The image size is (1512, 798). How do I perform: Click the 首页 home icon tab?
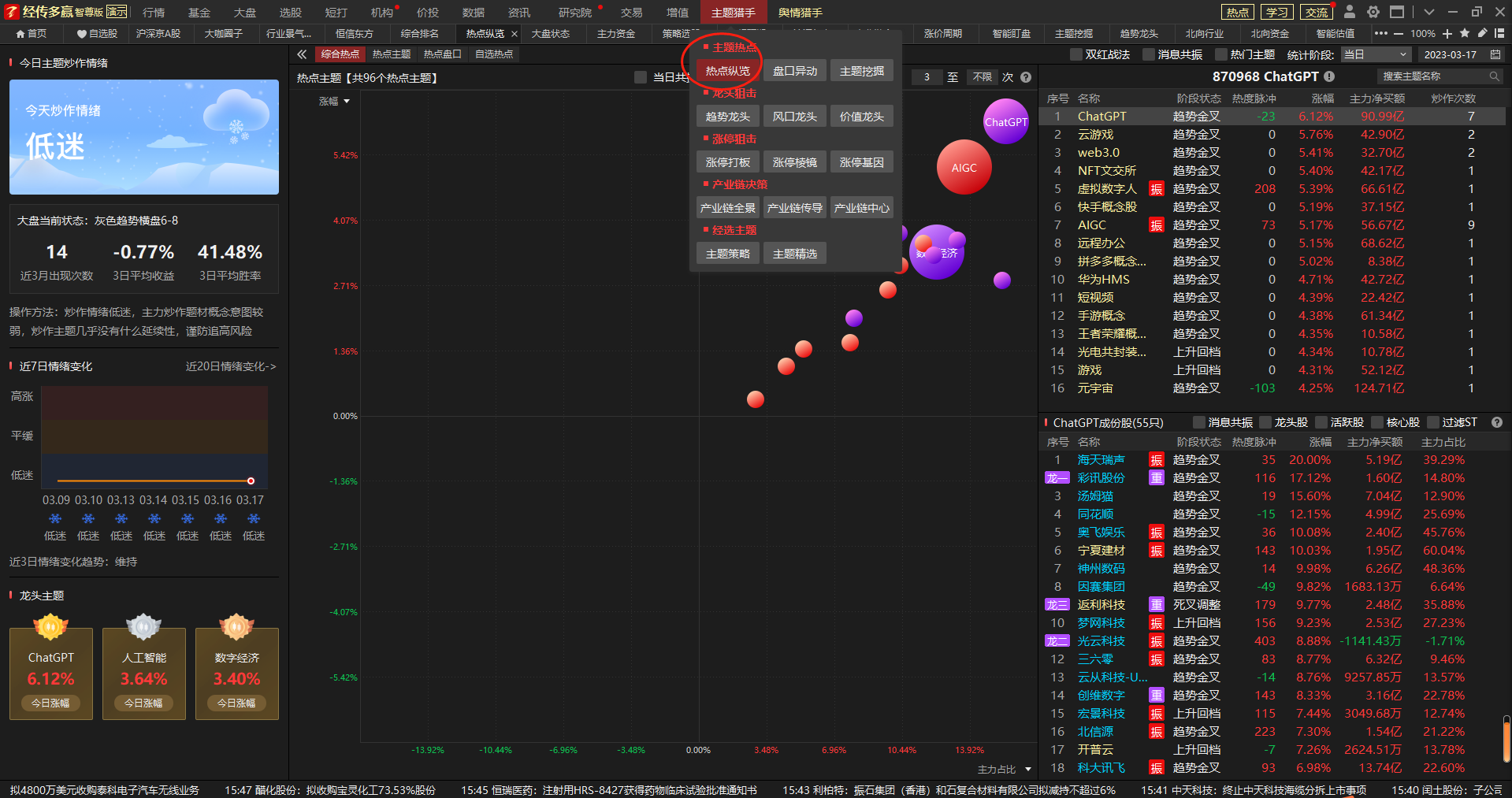[32, 33]
